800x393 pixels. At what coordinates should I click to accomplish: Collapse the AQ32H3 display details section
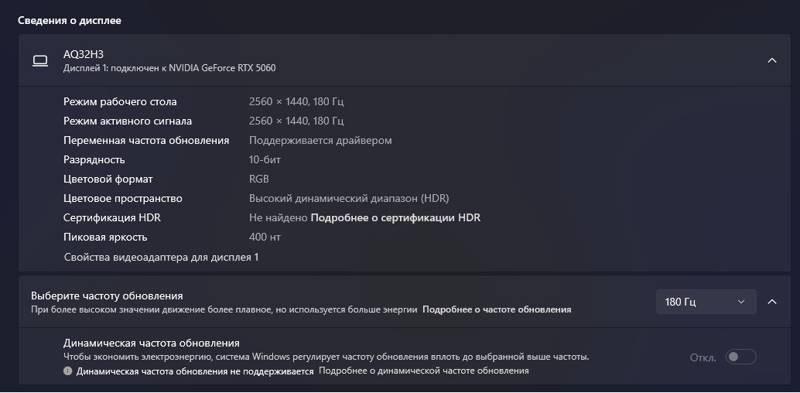tap(772, 61)
